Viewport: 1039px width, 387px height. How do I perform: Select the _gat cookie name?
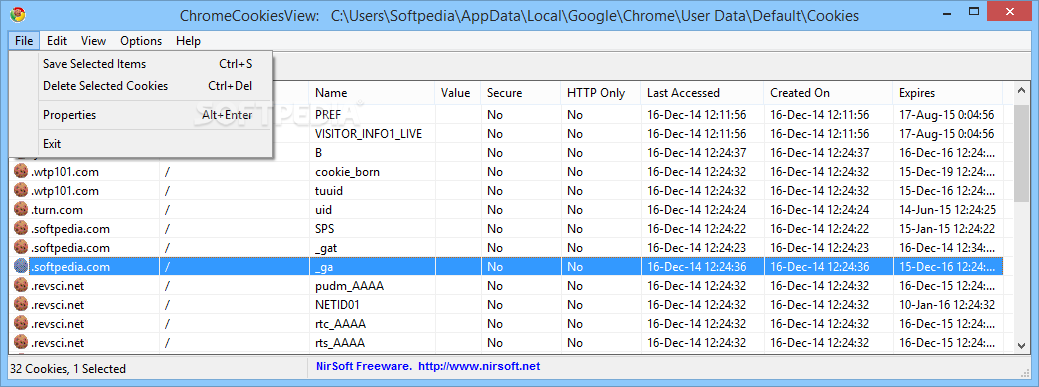[x=327, y=248]
